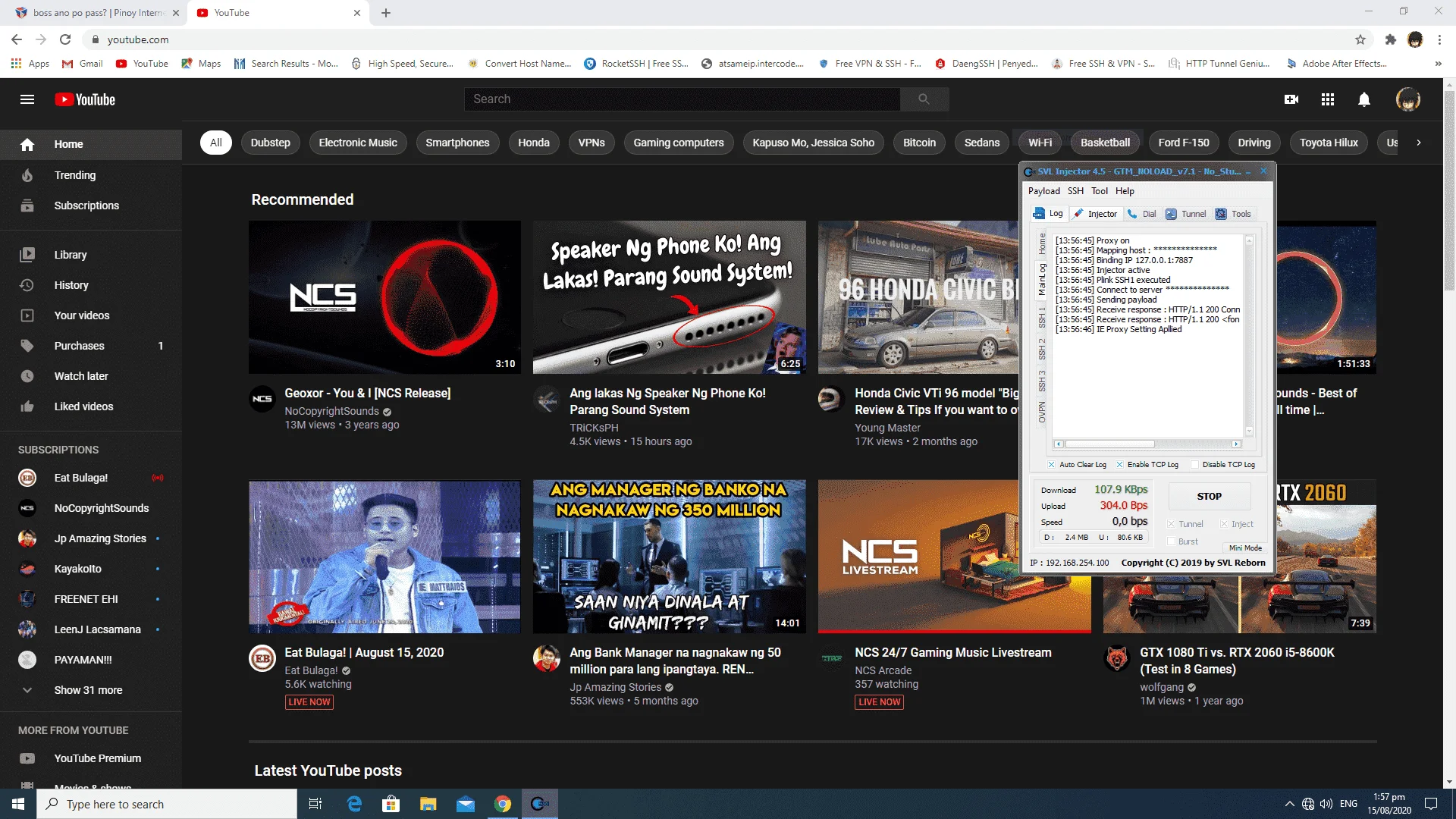Switch to the Dial tab
The height and width of the screenshot is (819, 1456).
[x=1142, y=214]
